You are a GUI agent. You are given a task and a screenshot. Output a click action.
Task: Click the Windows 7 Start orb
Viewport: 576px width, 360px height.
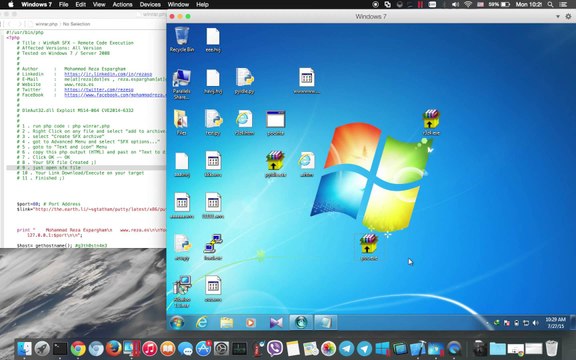(177, 323)
